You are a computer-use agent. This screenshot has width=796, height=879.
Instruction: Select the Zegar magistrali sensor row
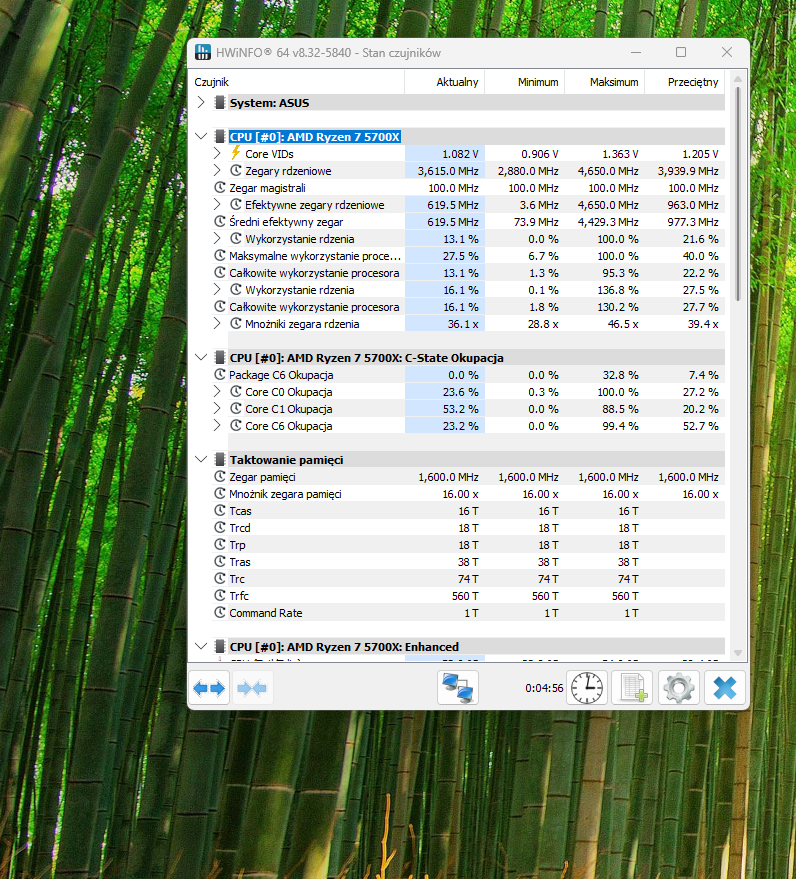[265, 188]
